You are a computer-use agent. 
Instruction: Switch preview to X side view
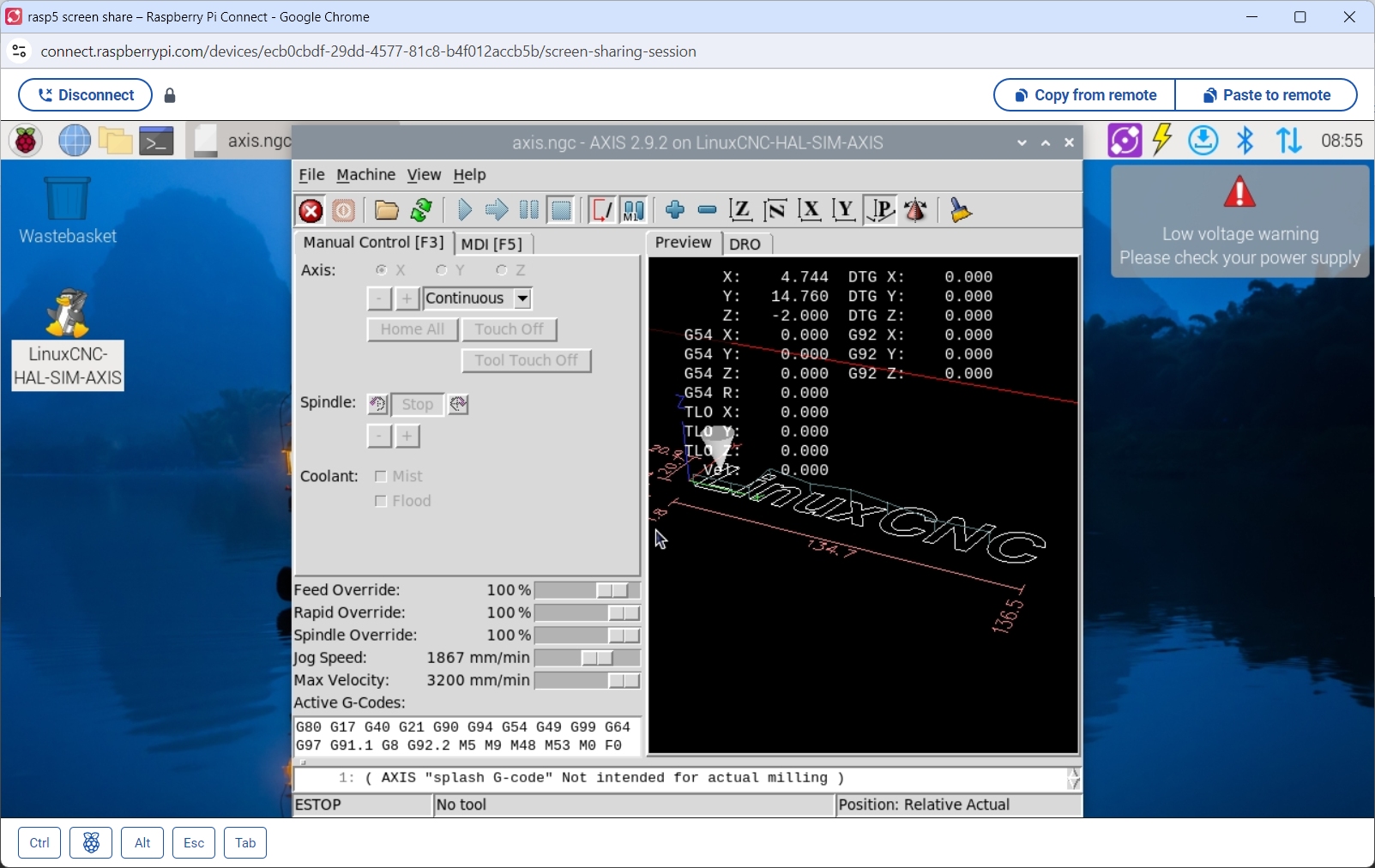(810, 210)
